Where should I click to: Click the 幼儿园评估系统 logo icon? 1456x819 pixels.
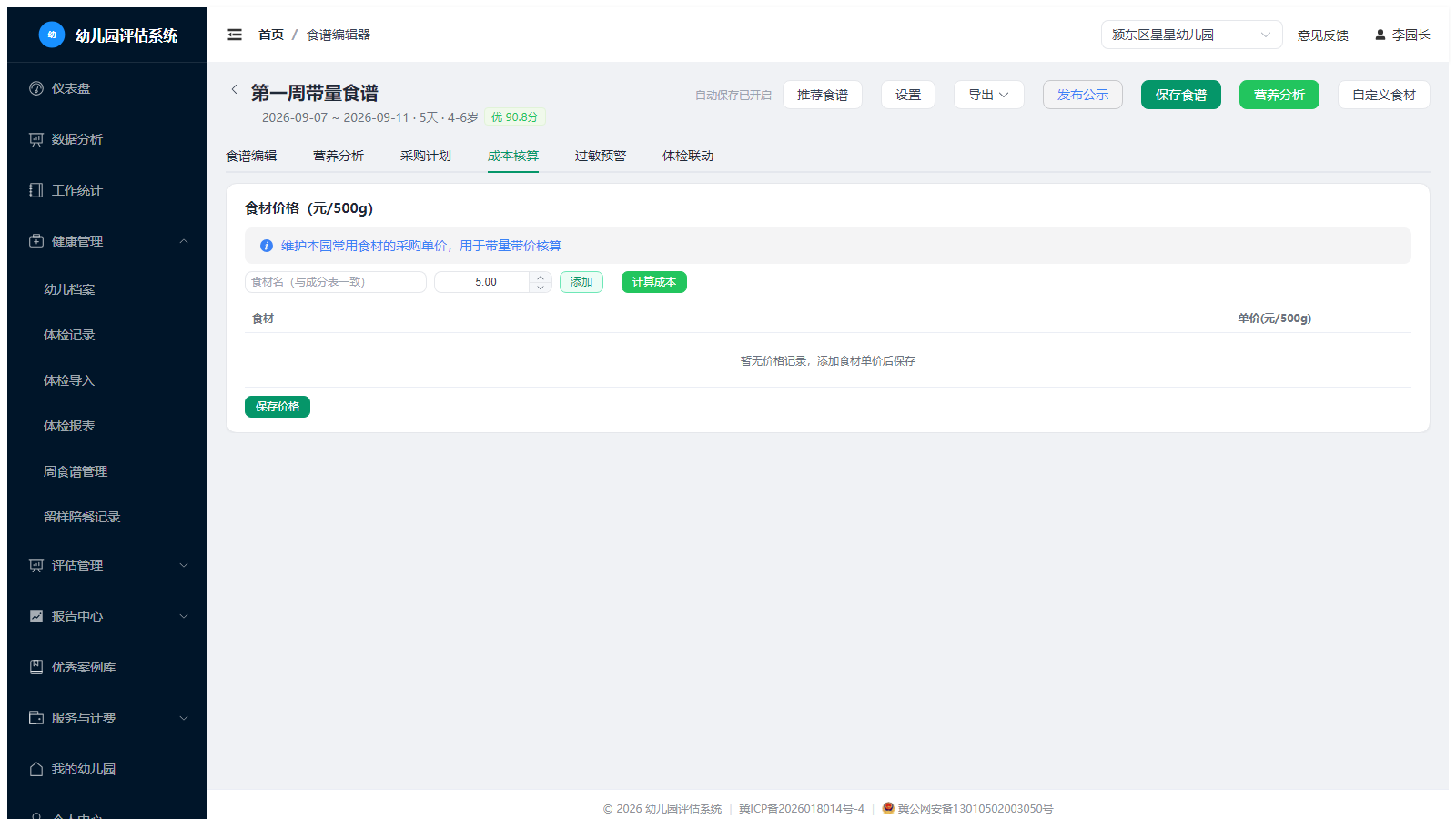click(x=52, y=35)
